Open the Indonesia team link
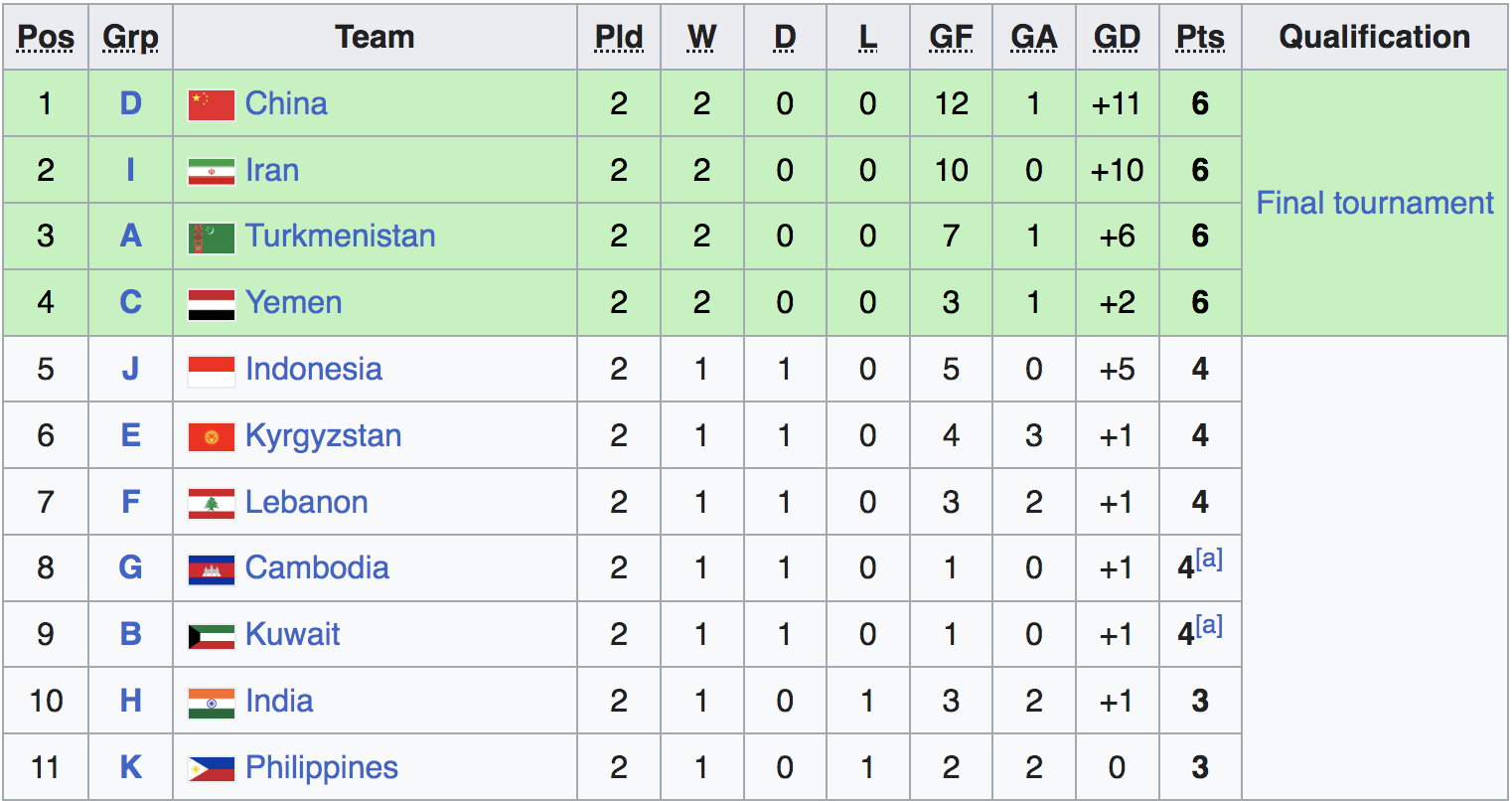 [313, 369]
